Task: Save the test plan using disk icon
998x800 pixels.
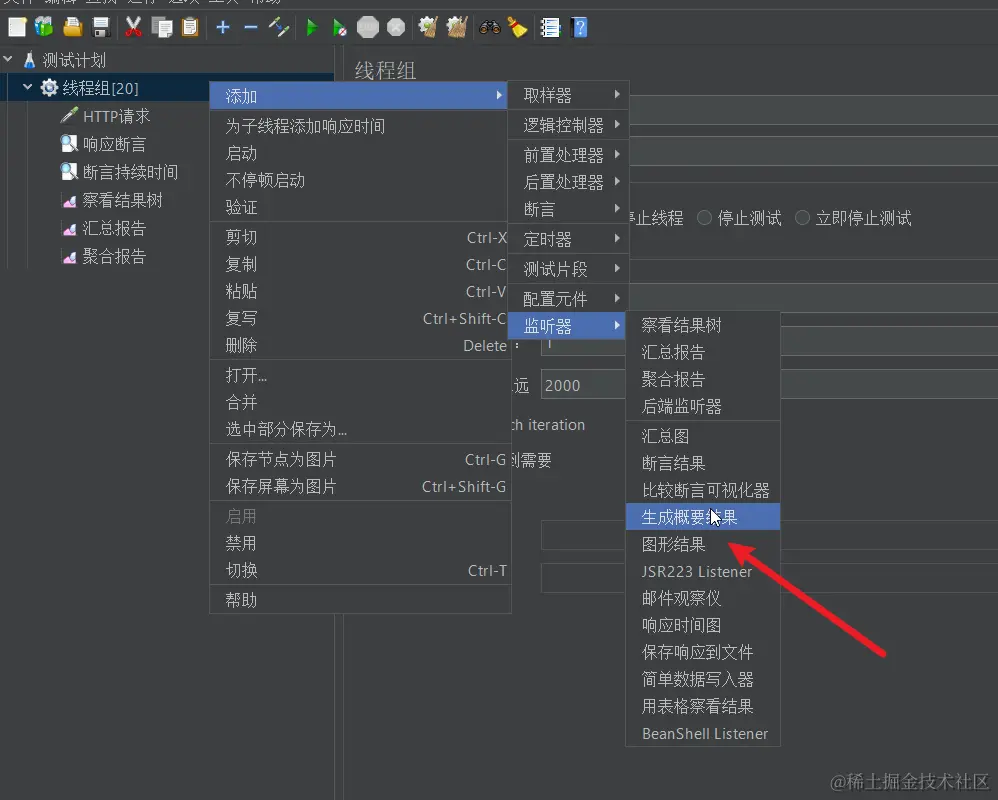Action: click(99, 27)
